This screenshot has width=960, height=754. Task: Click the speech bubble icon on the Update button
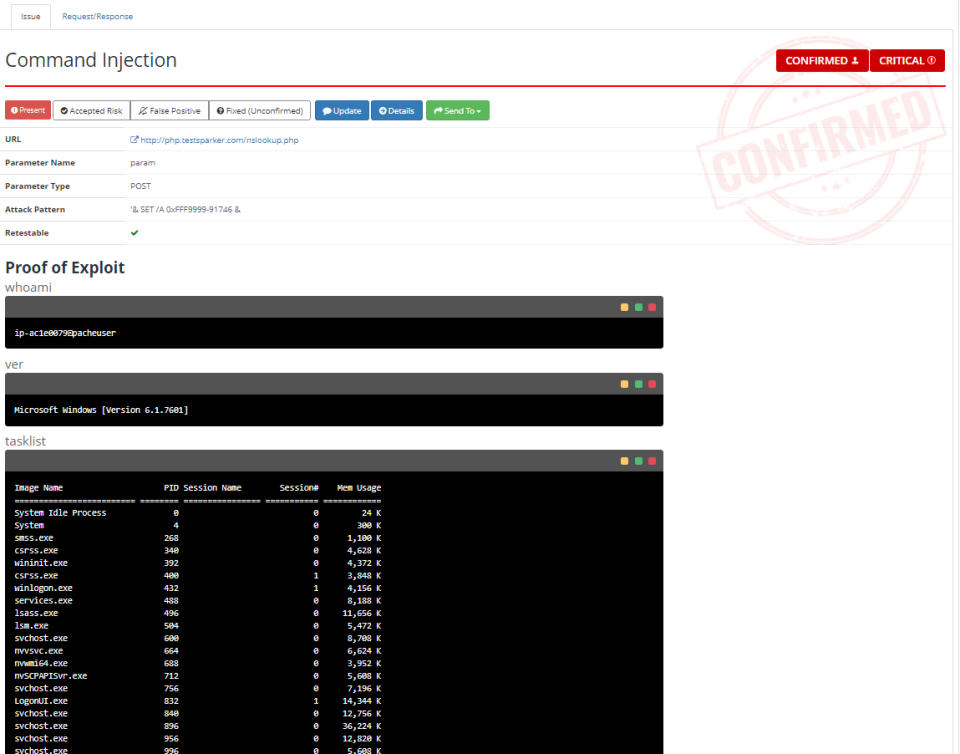[327, 110]
